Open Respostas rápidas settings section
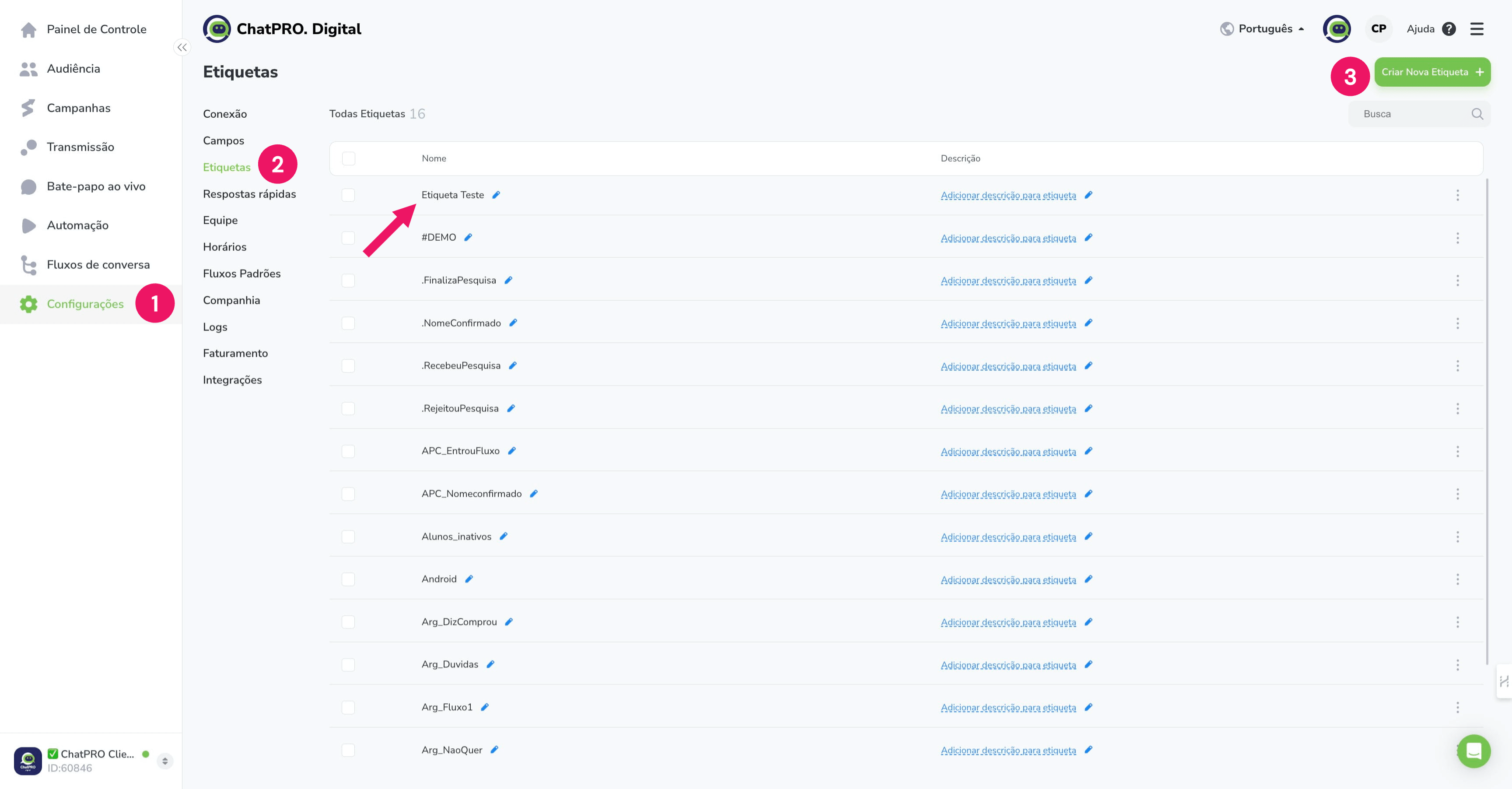Image resolution: width=1512 pixels, height=789 pixels. 249,194
